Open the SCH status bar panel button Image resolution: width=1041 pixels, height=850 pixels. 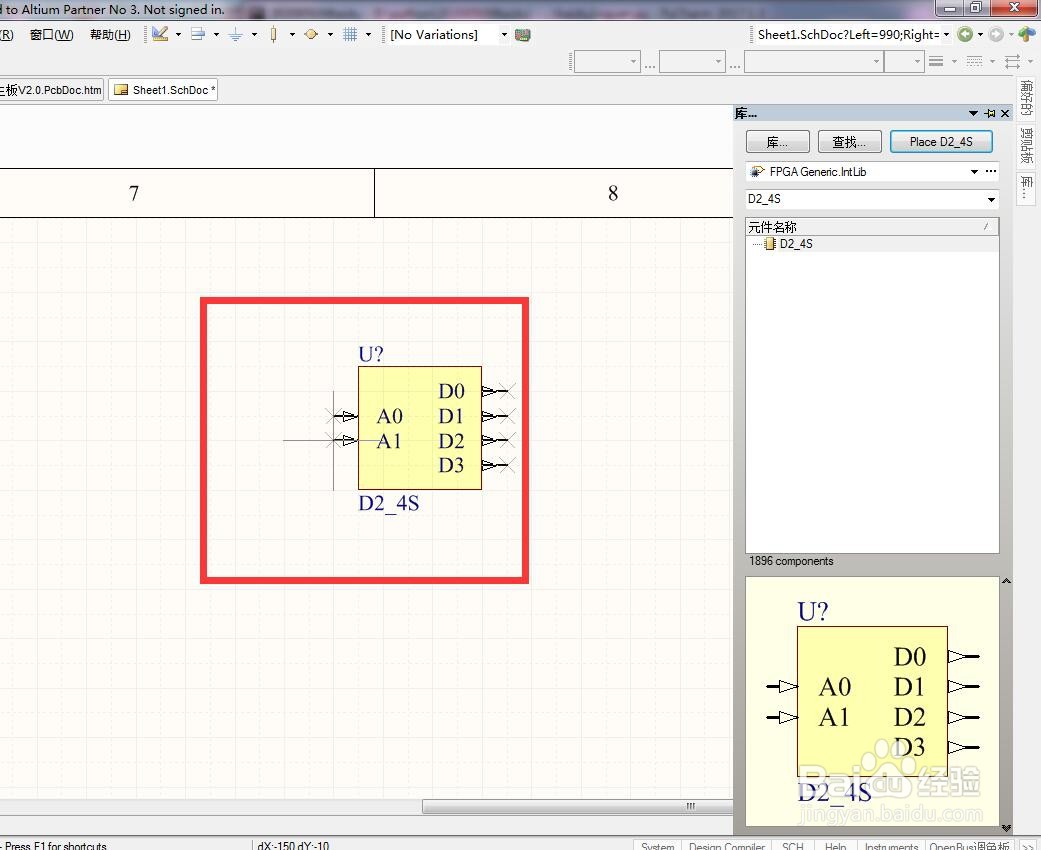click(793, 845)
